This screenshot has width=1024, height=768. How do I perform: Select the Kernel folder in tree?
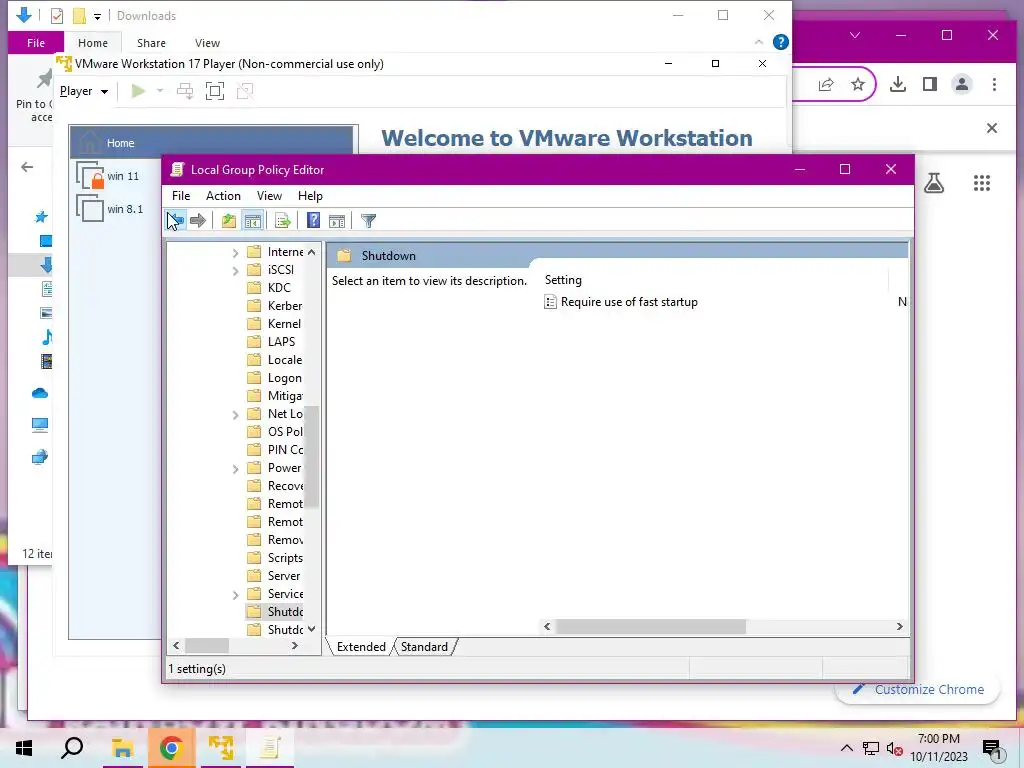pyautogui.click(x=275, y=324)
